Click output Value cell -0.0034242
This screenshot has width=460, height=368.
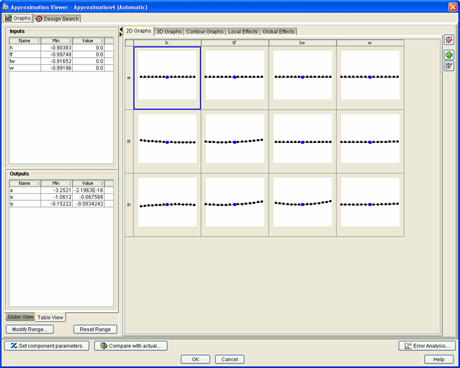[x=88, y=204]
